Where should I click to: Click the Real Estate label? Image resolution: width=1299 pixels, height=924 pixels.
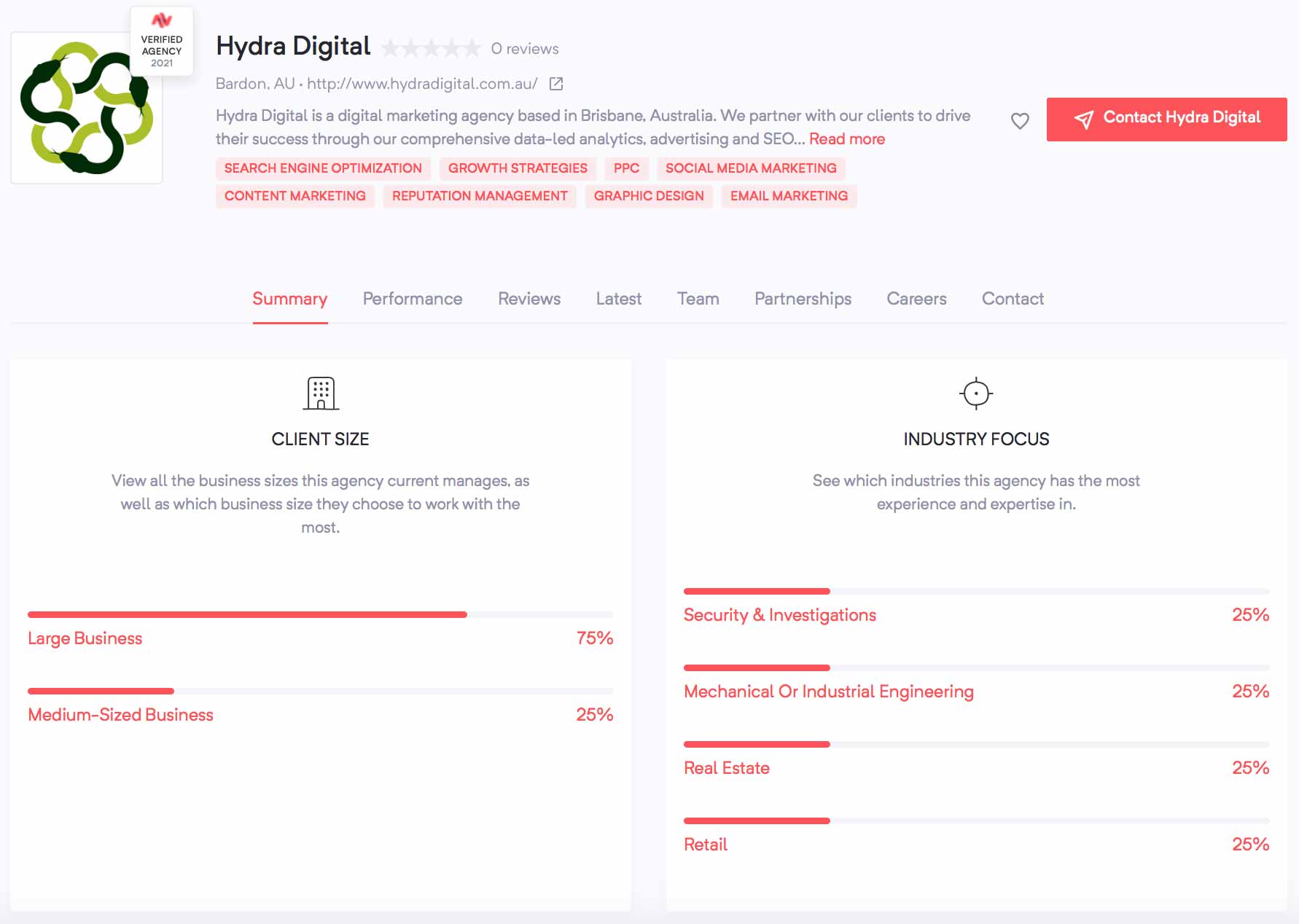727,768
